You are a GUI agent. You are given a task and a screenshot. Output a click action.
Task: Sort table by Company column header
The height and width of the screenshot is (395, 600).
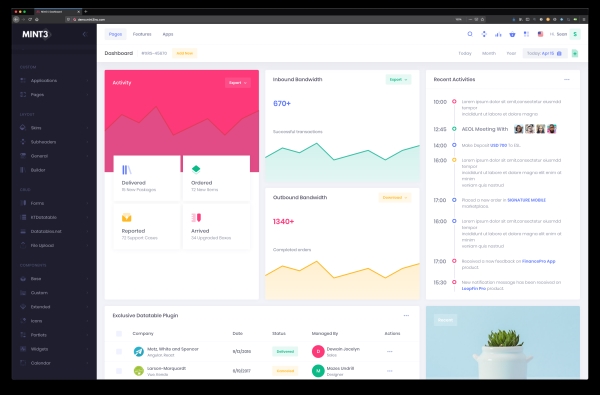point(143,334)
